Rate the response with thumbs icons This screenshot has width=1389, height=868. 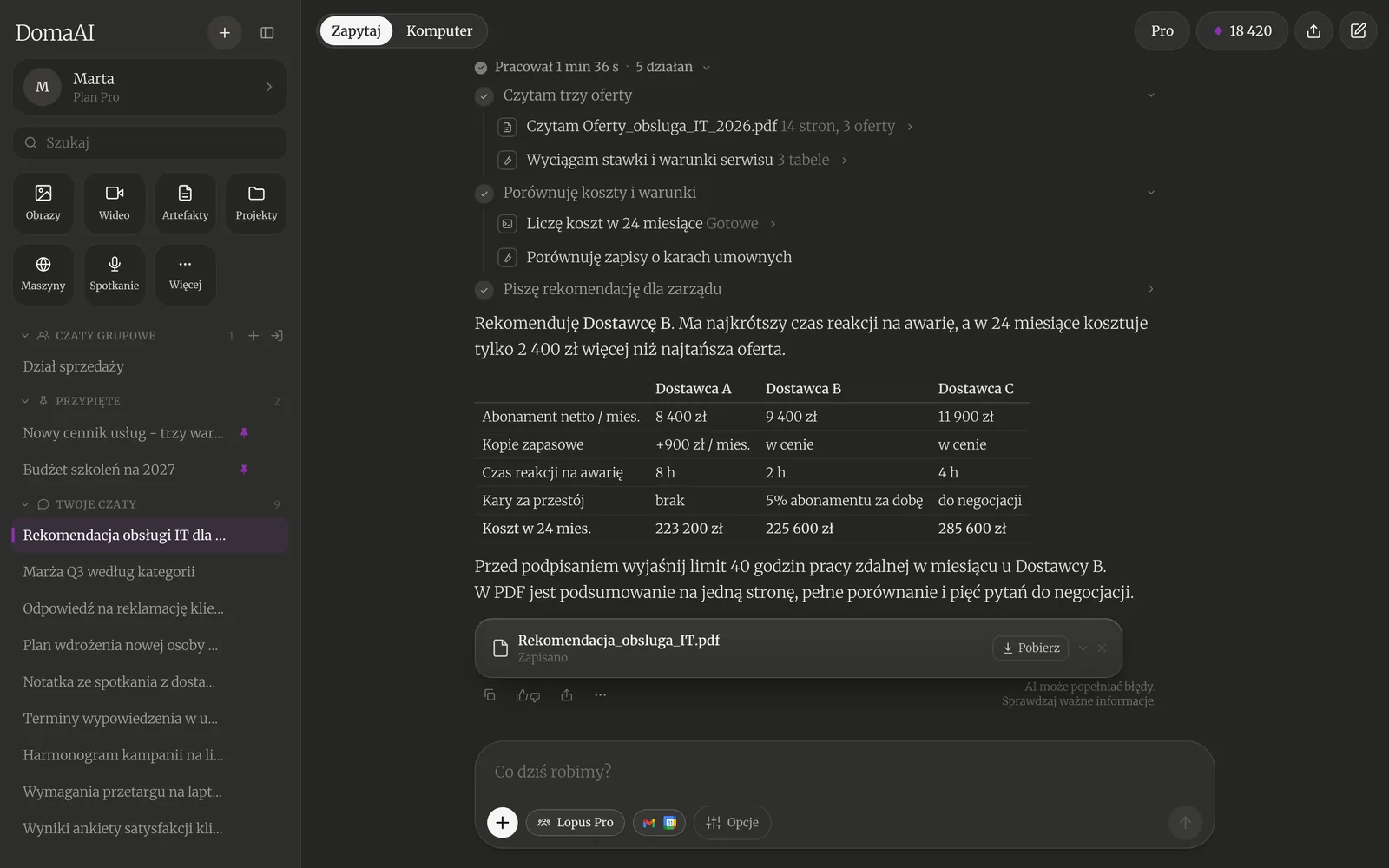[x=528, y=695]
